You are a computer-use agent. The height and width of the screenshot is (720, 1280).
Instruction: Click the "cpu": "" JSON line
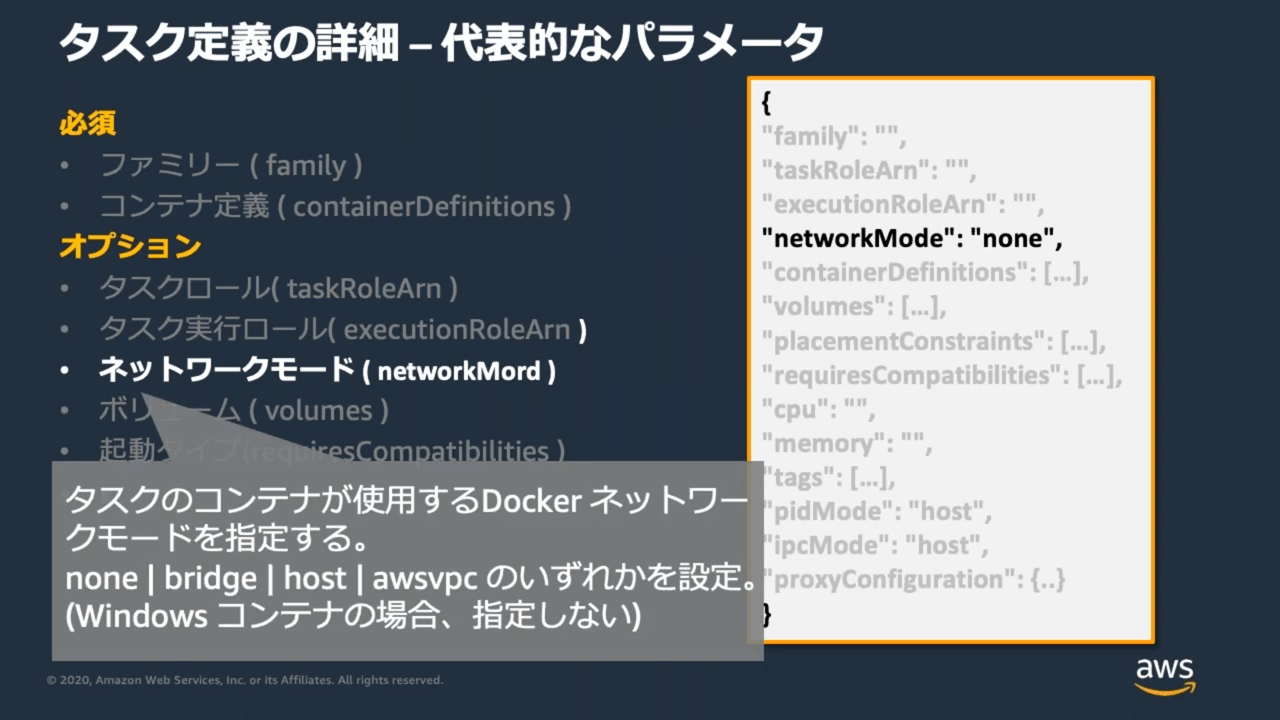[x=818, y=409]
